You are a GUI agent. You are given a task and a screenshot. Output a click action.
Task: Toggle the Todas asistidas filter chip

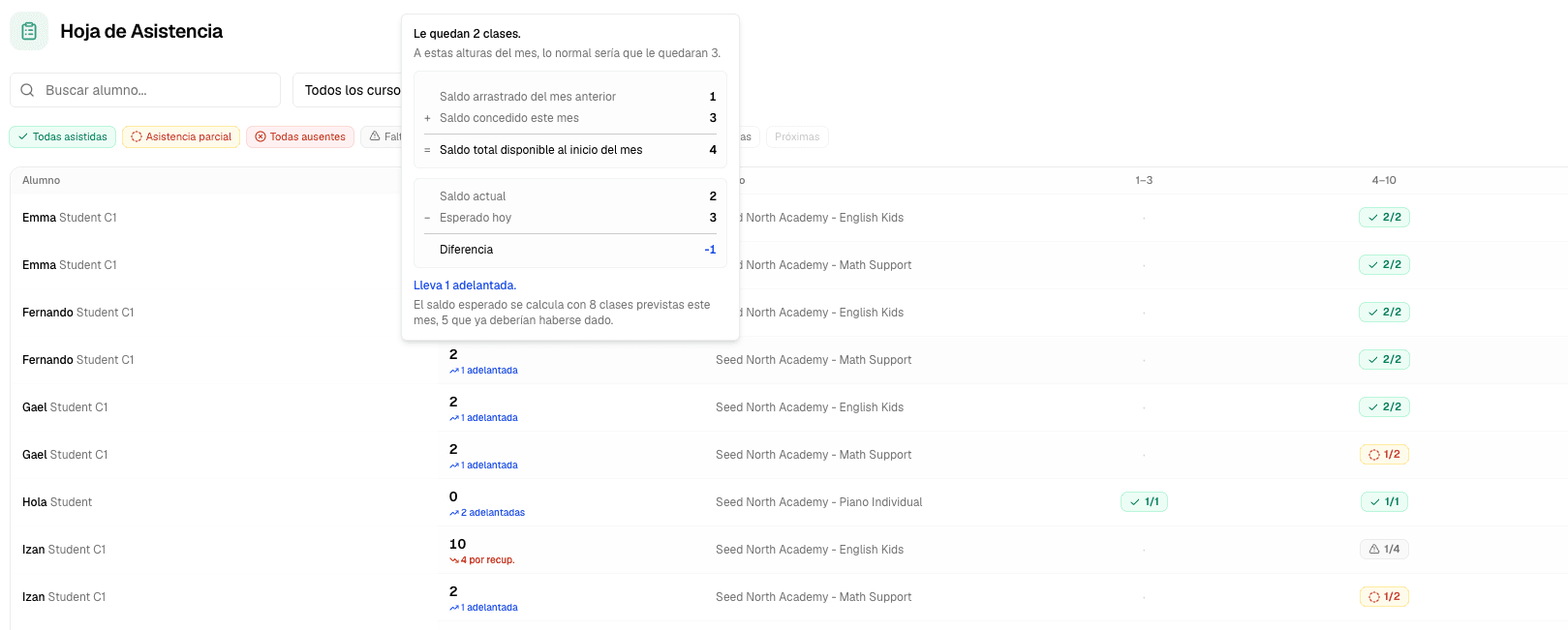point(63,136)
